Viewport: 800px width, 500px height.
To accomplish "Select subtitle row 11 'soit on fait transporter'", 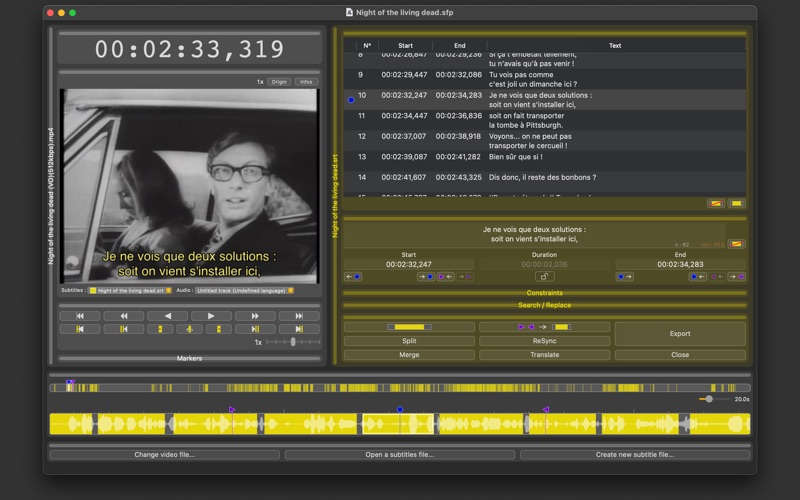I will tap(544, 120).
